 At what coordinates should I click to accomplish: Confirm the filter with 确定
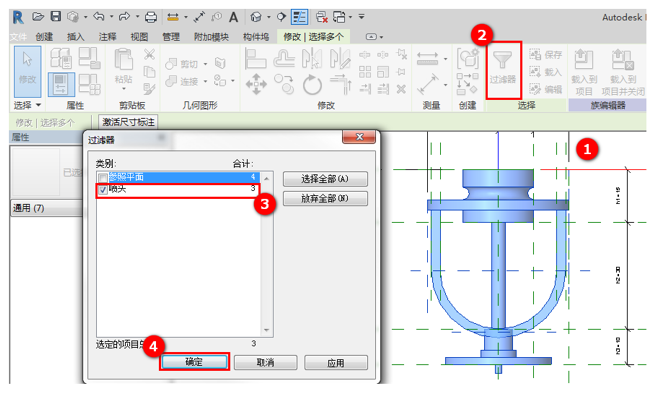[194, 362]
